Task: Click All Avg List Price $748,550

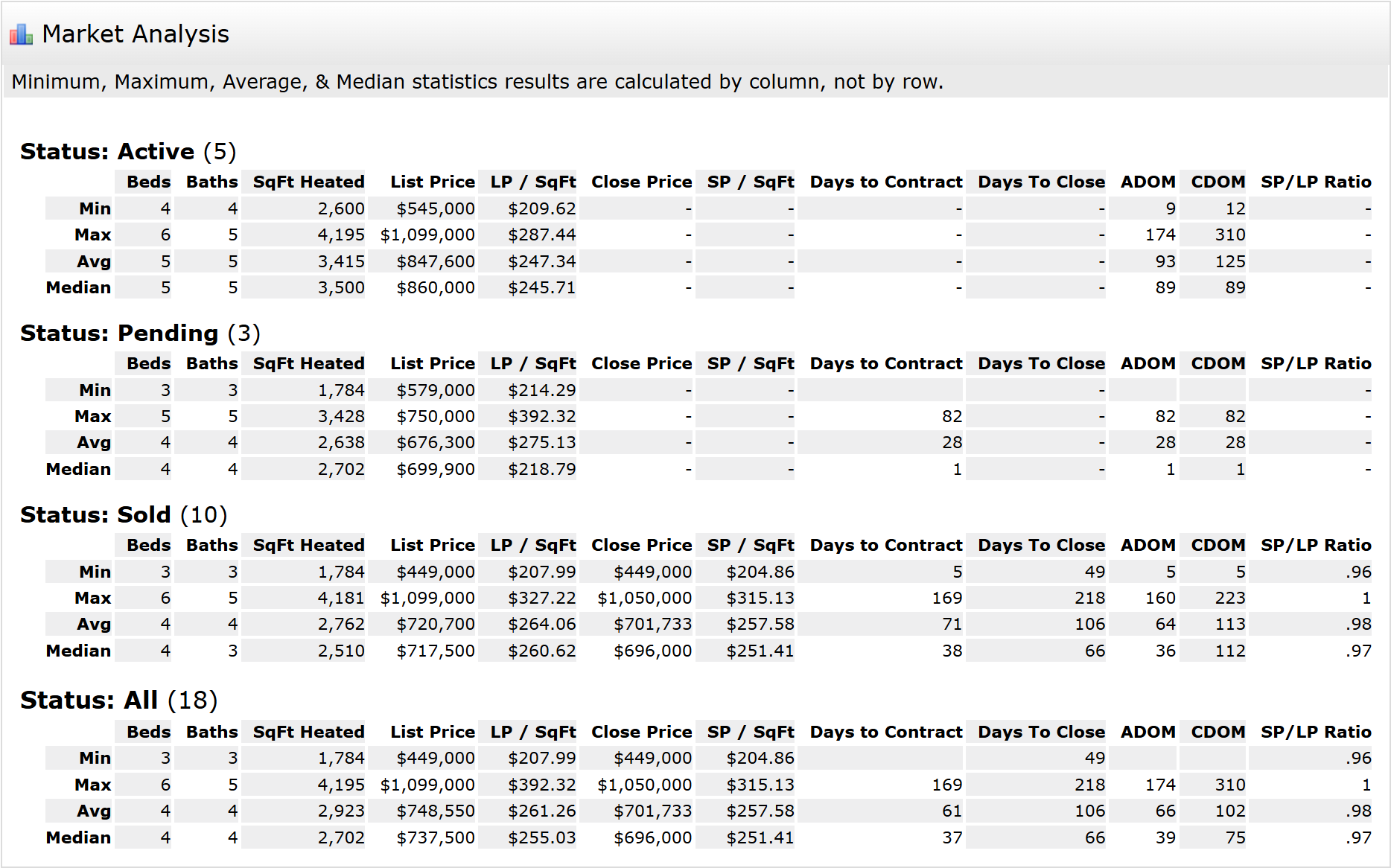Action: (436, 811)
